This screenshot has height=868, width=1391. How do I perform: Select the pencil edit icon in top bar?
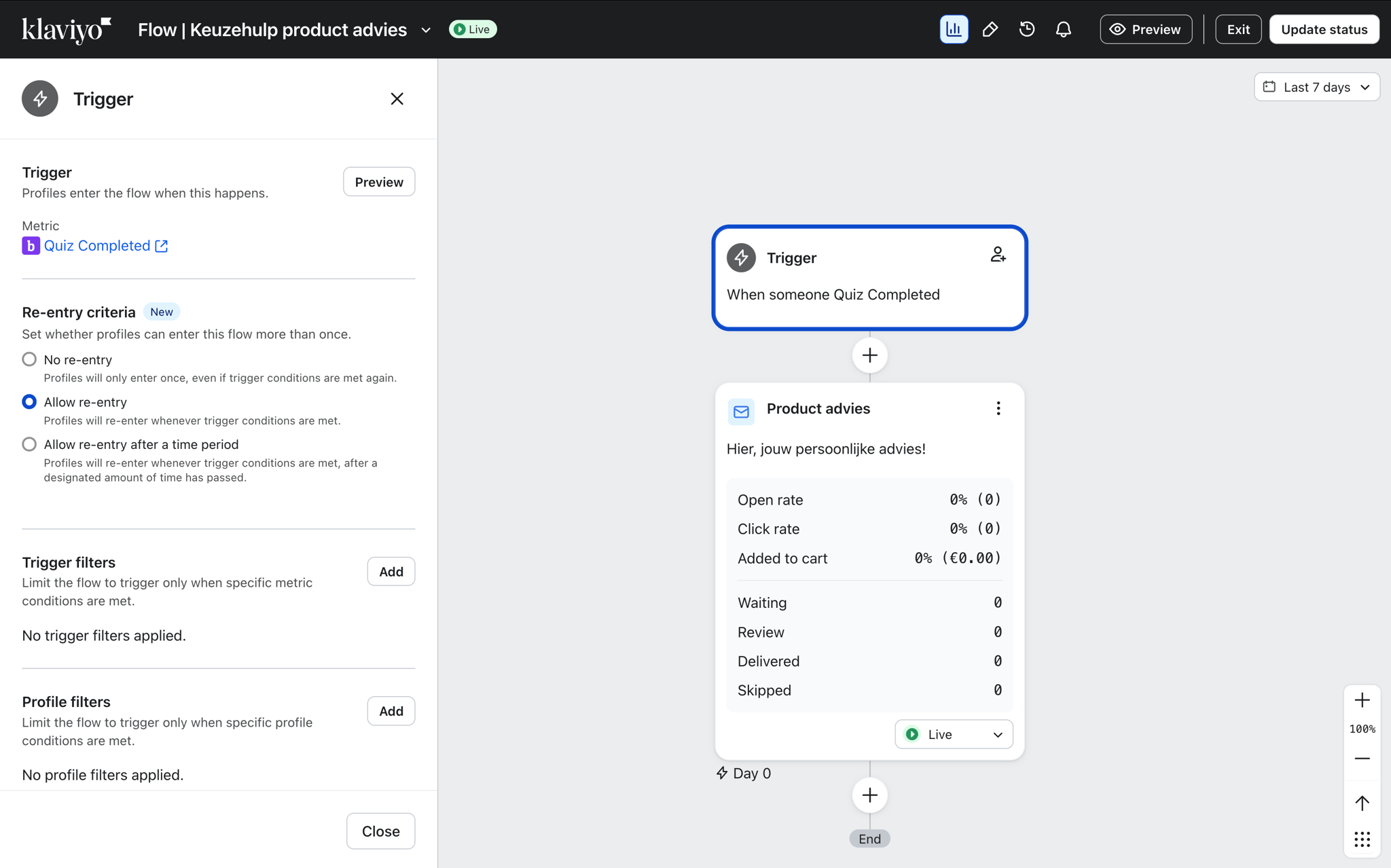click(990, 29)
